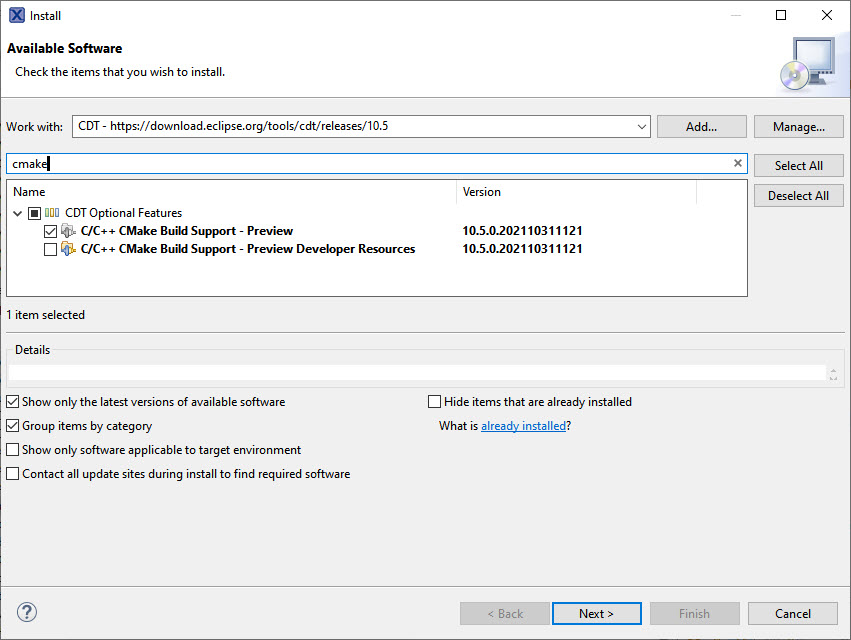Click the CMake Build Support - Preview feature icon

(x=68, y=231)
